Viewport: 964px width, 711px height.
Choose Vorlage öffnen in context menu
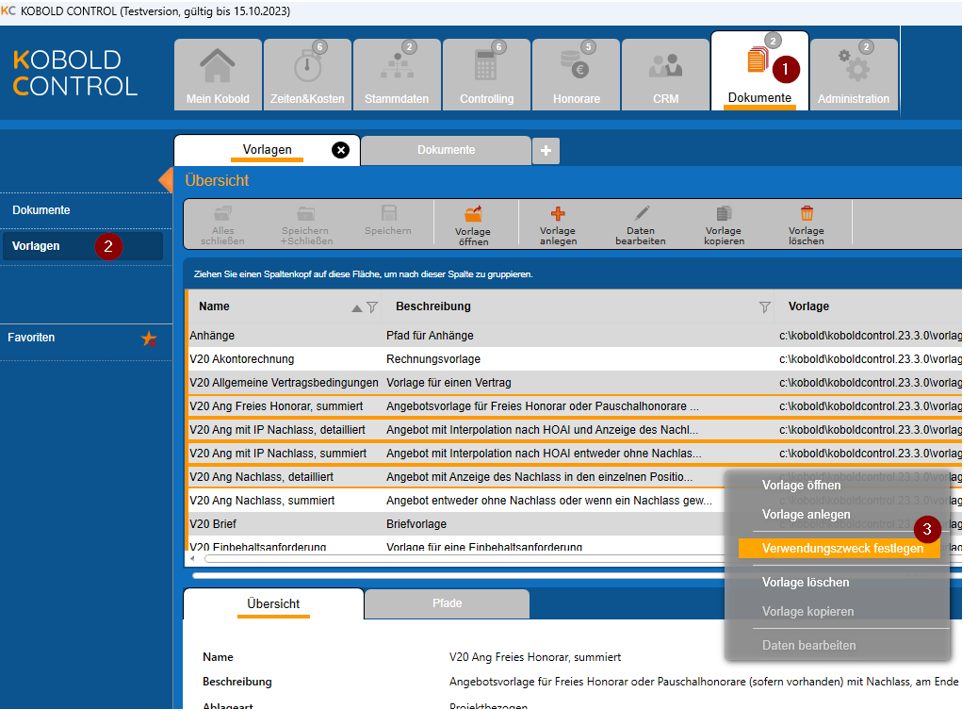point(801,485)
